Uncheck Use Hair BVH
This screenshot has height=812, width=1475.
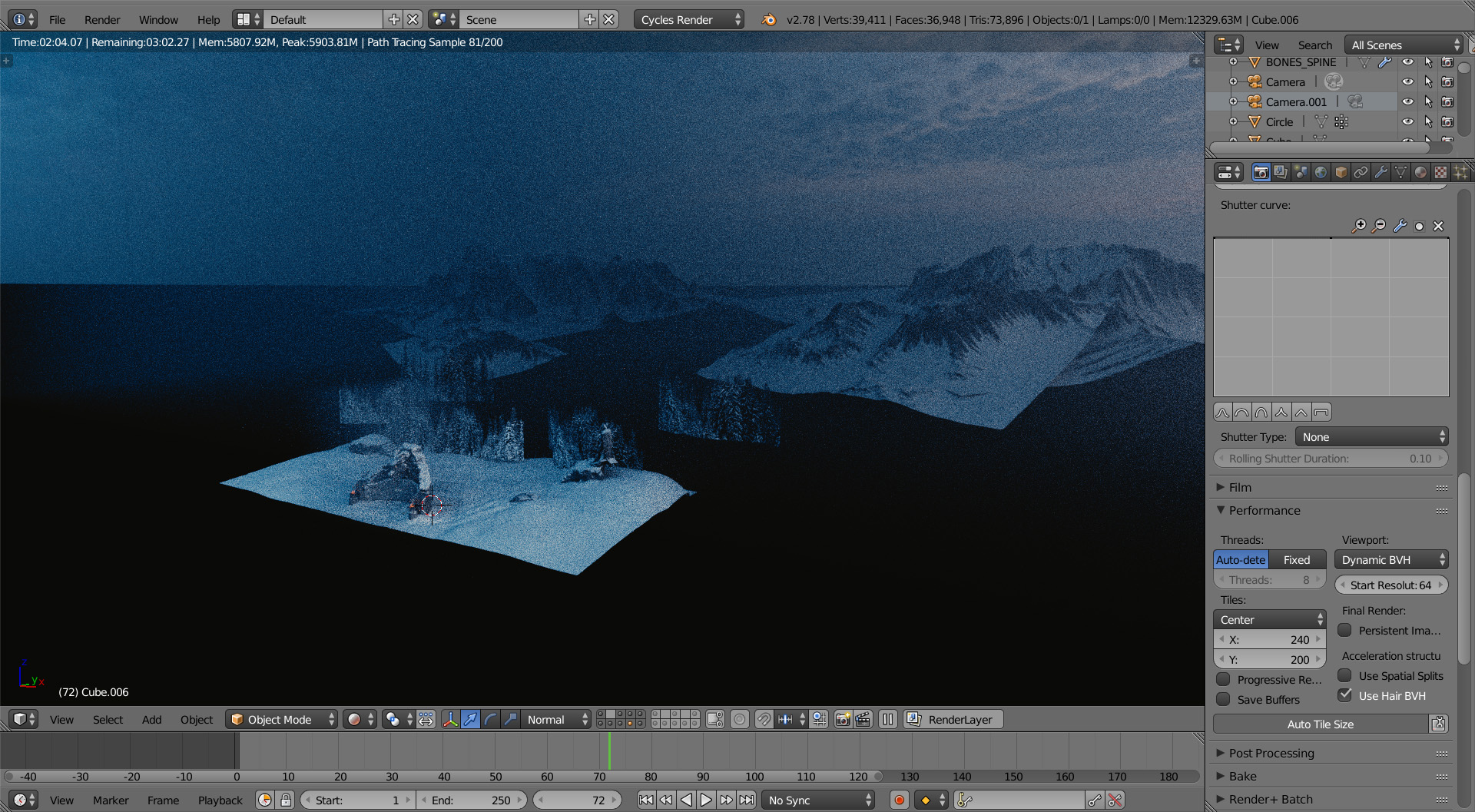click(x=1344, y=695)
